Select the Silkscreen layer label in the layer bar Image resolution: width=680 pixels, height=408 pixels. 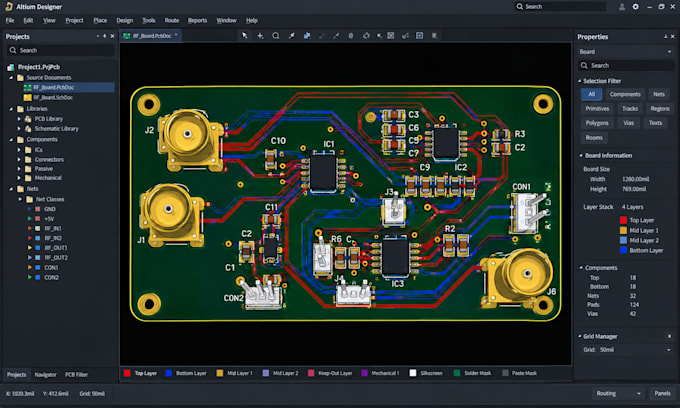click(x=431, y=373)
